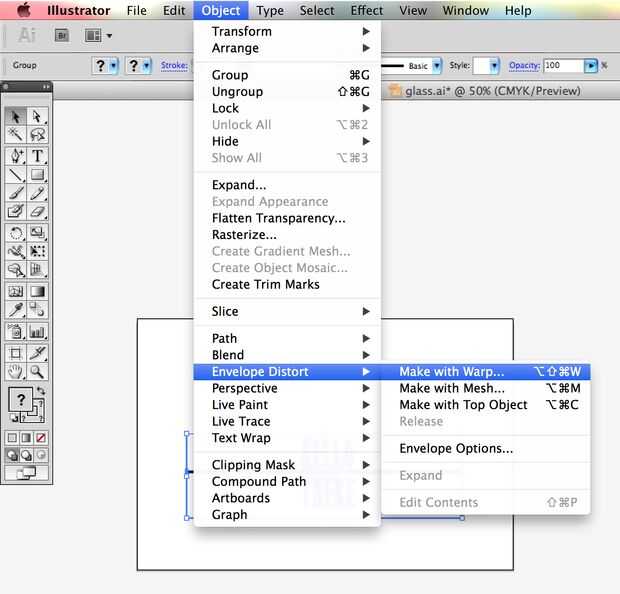This screenshot has height=594, width=620.
Task: Toggle Draw Inside mode
Action: (x=41, y=455)
